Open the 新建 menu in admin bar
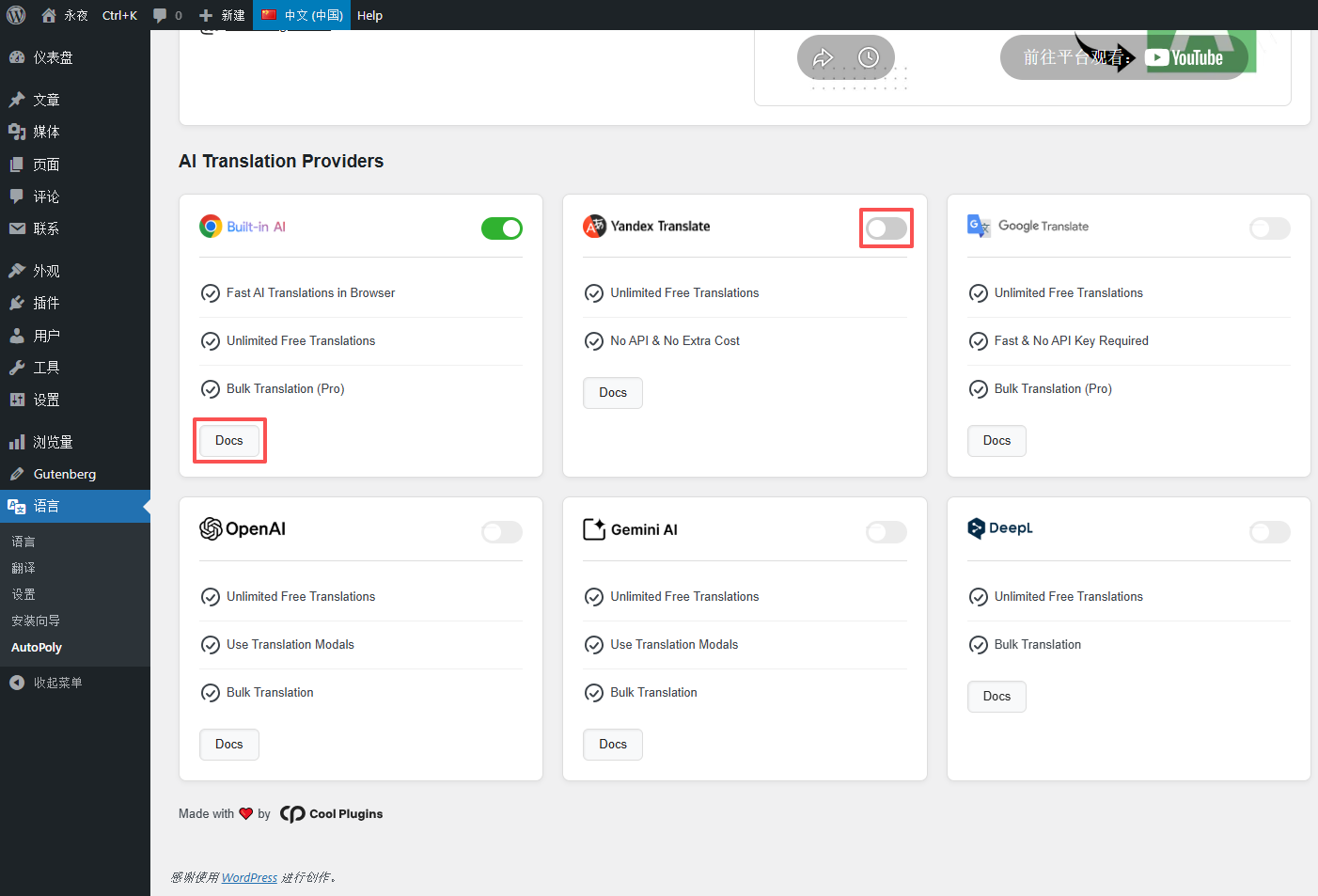 tap(222, 15)
